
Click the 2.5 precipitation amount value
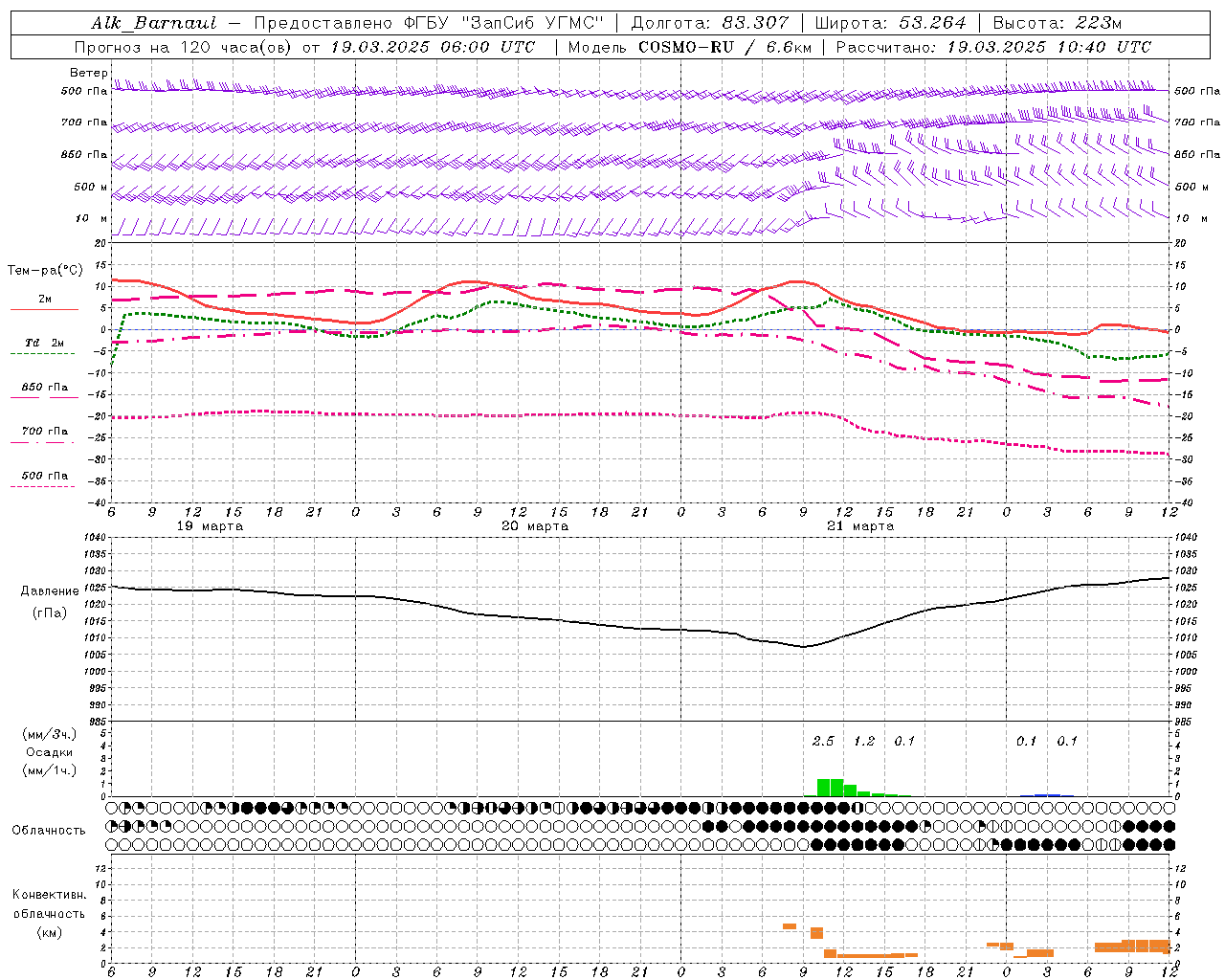pos(823,741)
